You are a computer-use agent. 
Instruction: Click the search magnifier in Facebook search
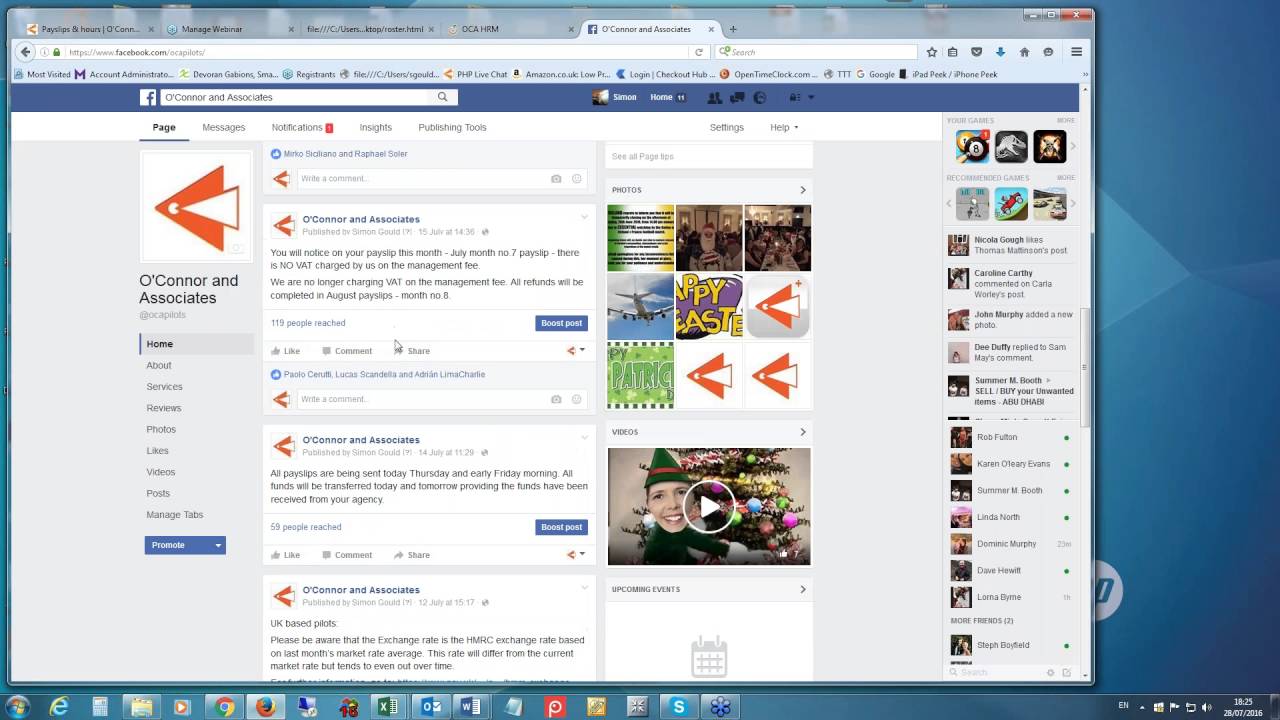[442, 97]
